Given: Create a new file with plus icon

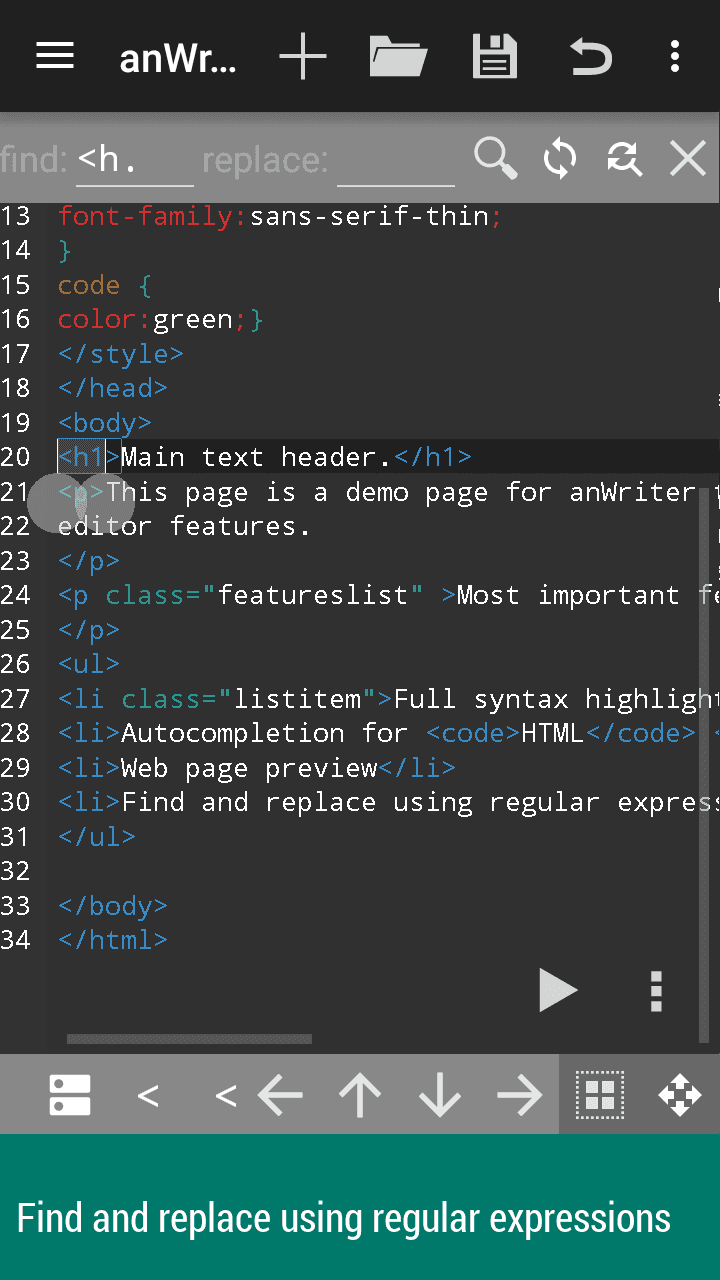Looking at the screenshot, I should (303, 56).
